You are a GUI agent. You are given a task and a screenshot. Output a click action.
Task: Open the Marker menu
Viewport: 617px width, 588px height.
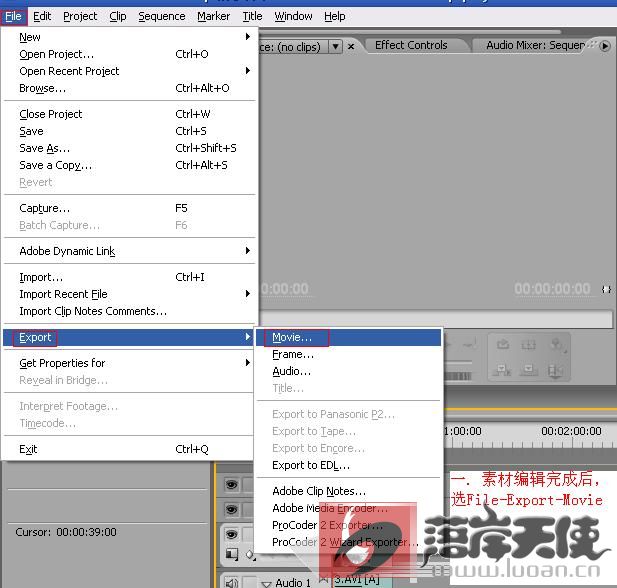(213, 17)
